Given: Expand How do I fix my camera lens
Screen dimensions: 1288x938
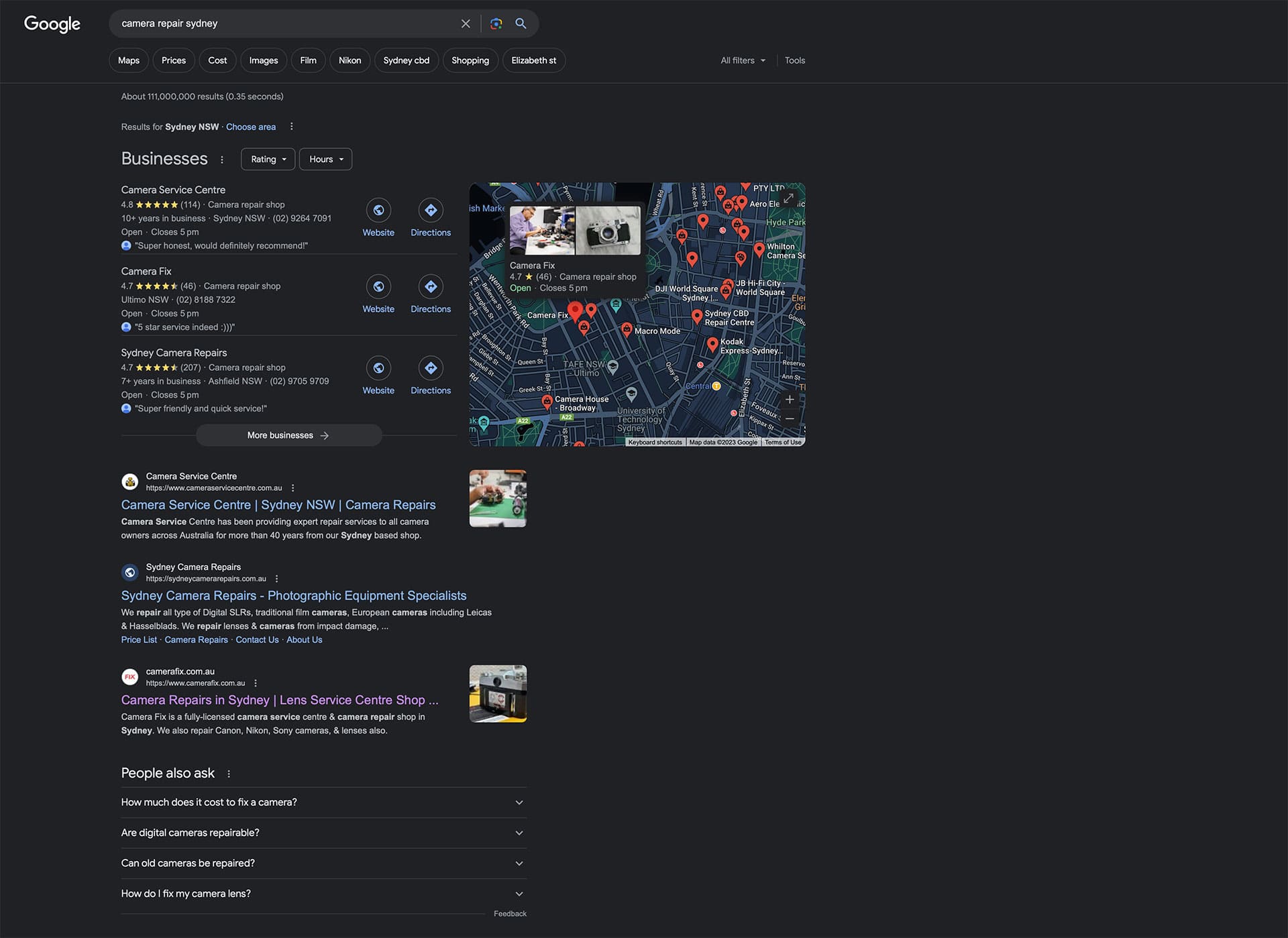Looking at the screenshot, I should 323,894.
